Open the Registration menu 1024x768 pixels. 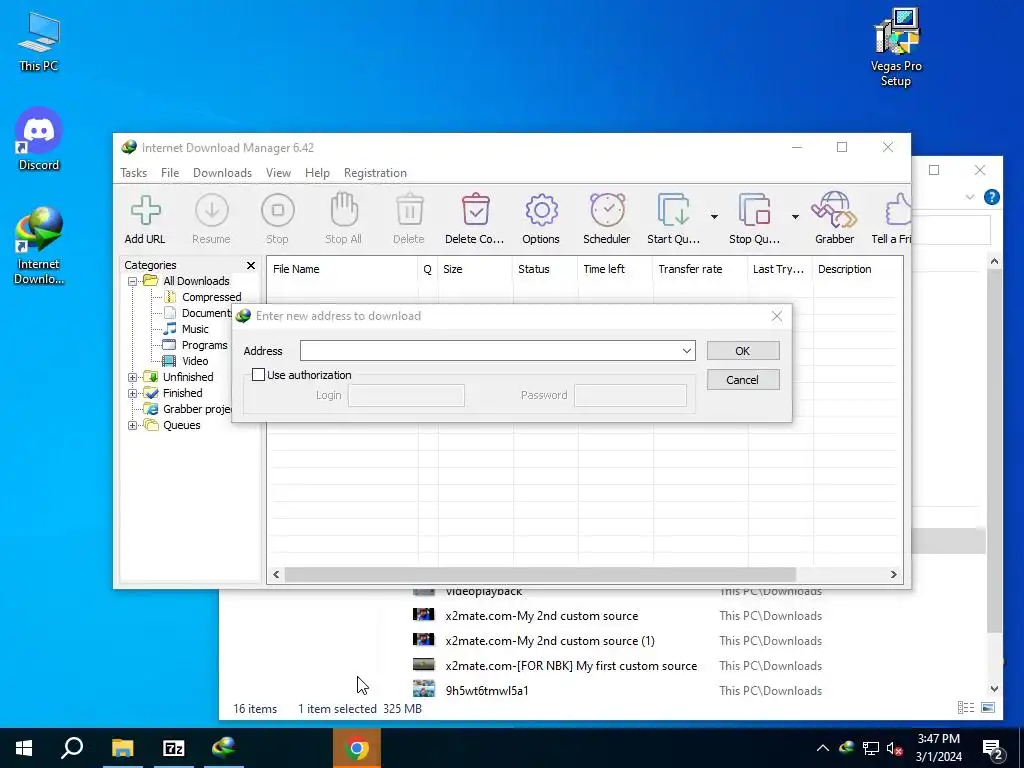pyautogui.click(x=376, y=173)
